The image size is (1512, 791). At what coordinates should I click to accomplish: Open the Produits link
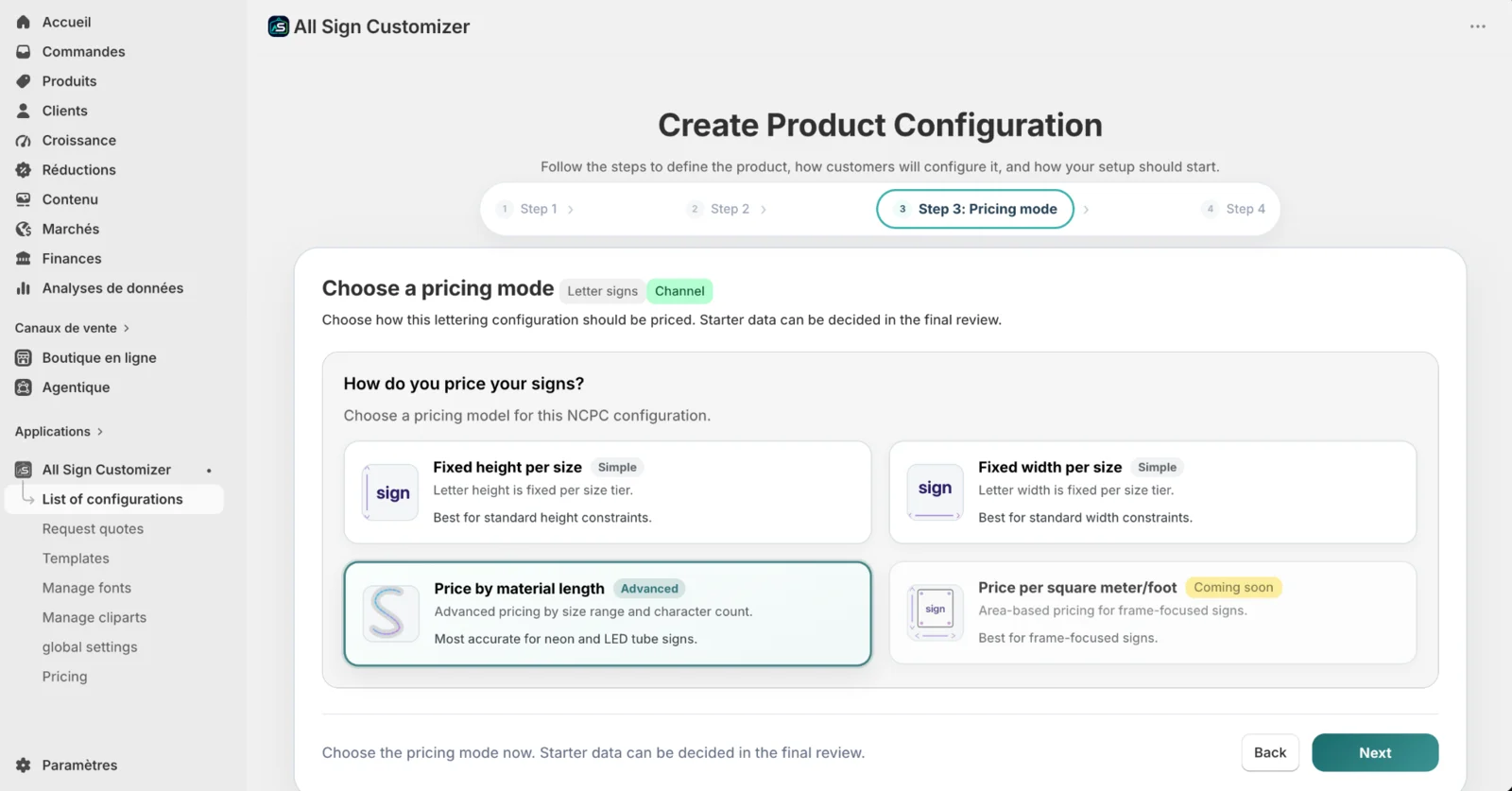(x=69, y=81)
